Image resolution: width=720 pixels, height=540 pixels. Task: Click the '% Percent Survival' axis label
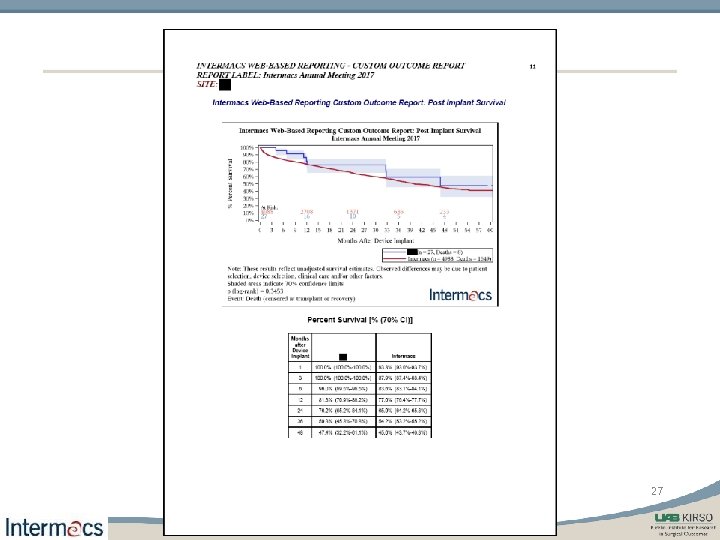(230, 183)
